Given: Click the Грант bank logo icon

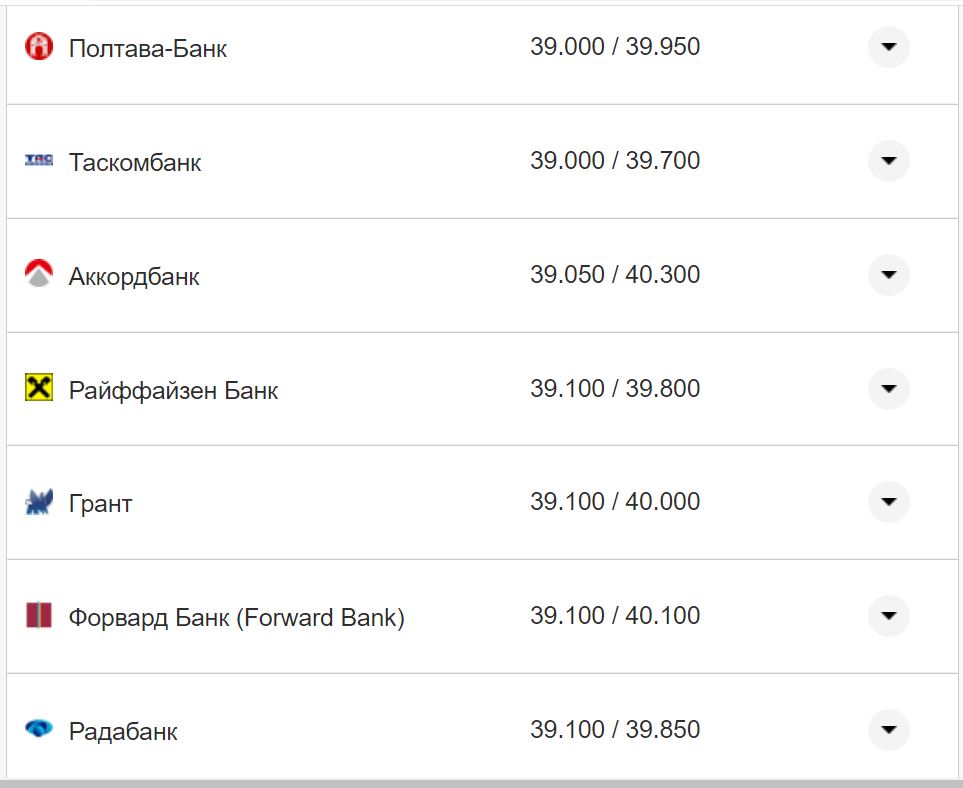Looking at the screenshot, I should pyautogui.click(x=38, y=502).
